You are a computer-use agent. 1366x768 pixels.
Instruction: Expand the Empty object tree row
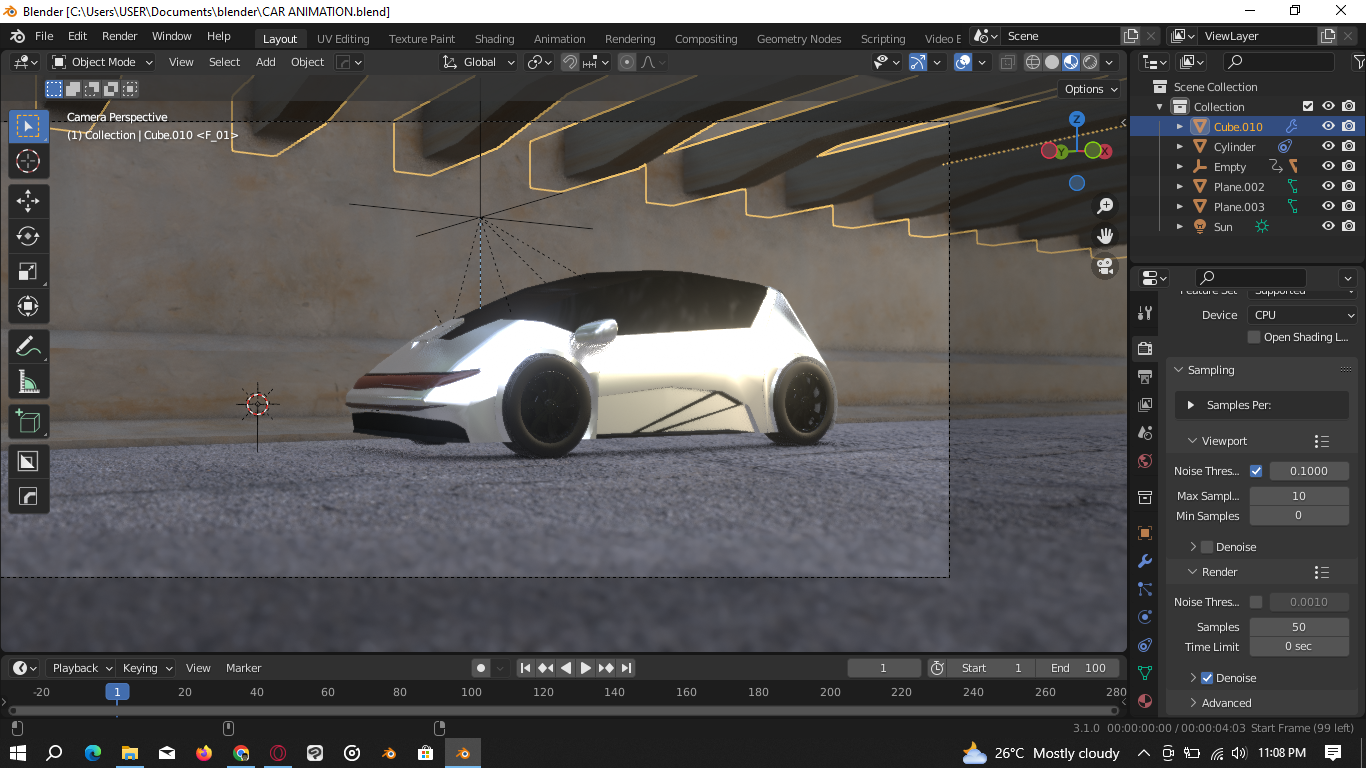pos(1180,167)
